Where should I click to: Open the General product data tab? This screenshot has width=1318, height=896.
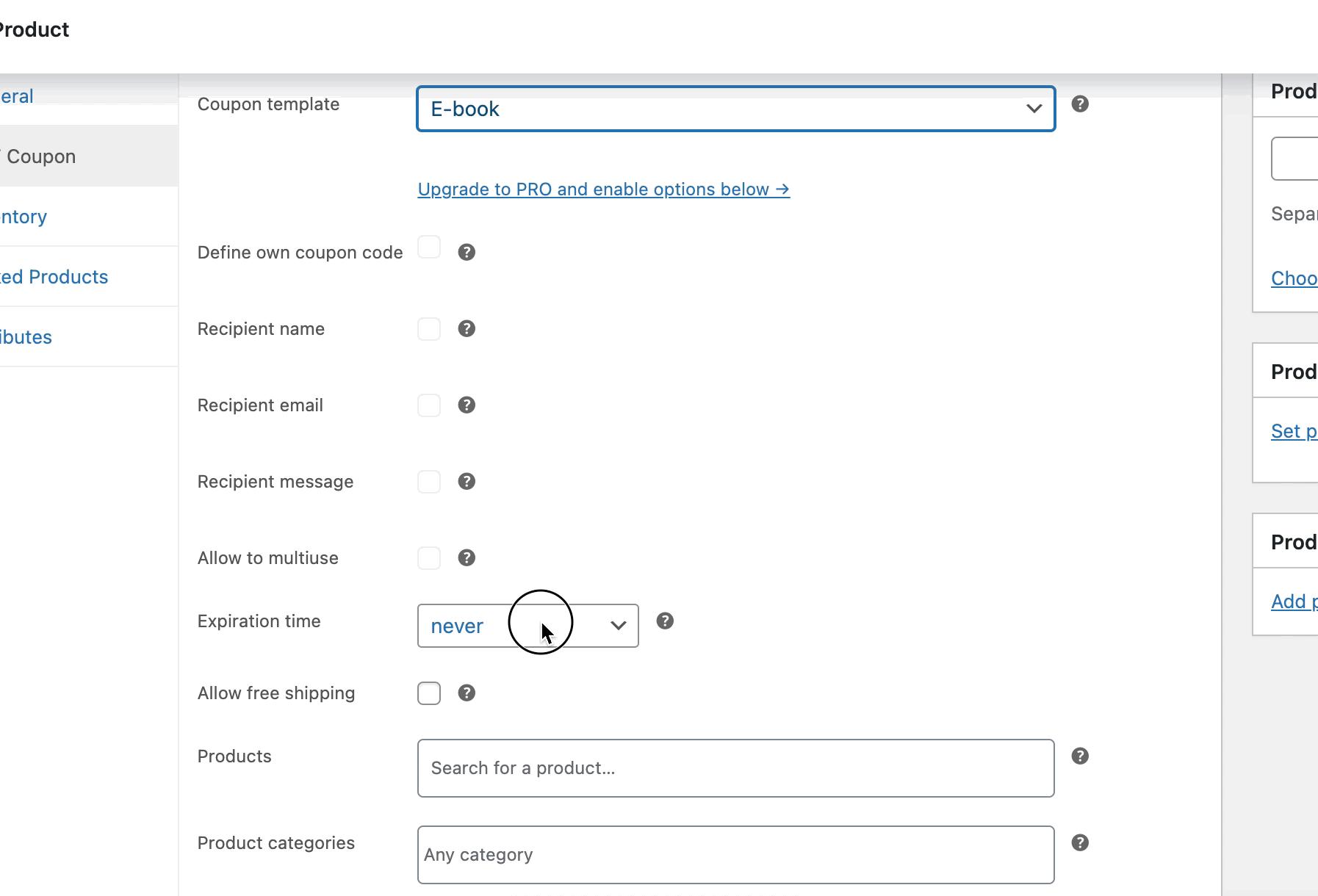[x=89, y=95]
